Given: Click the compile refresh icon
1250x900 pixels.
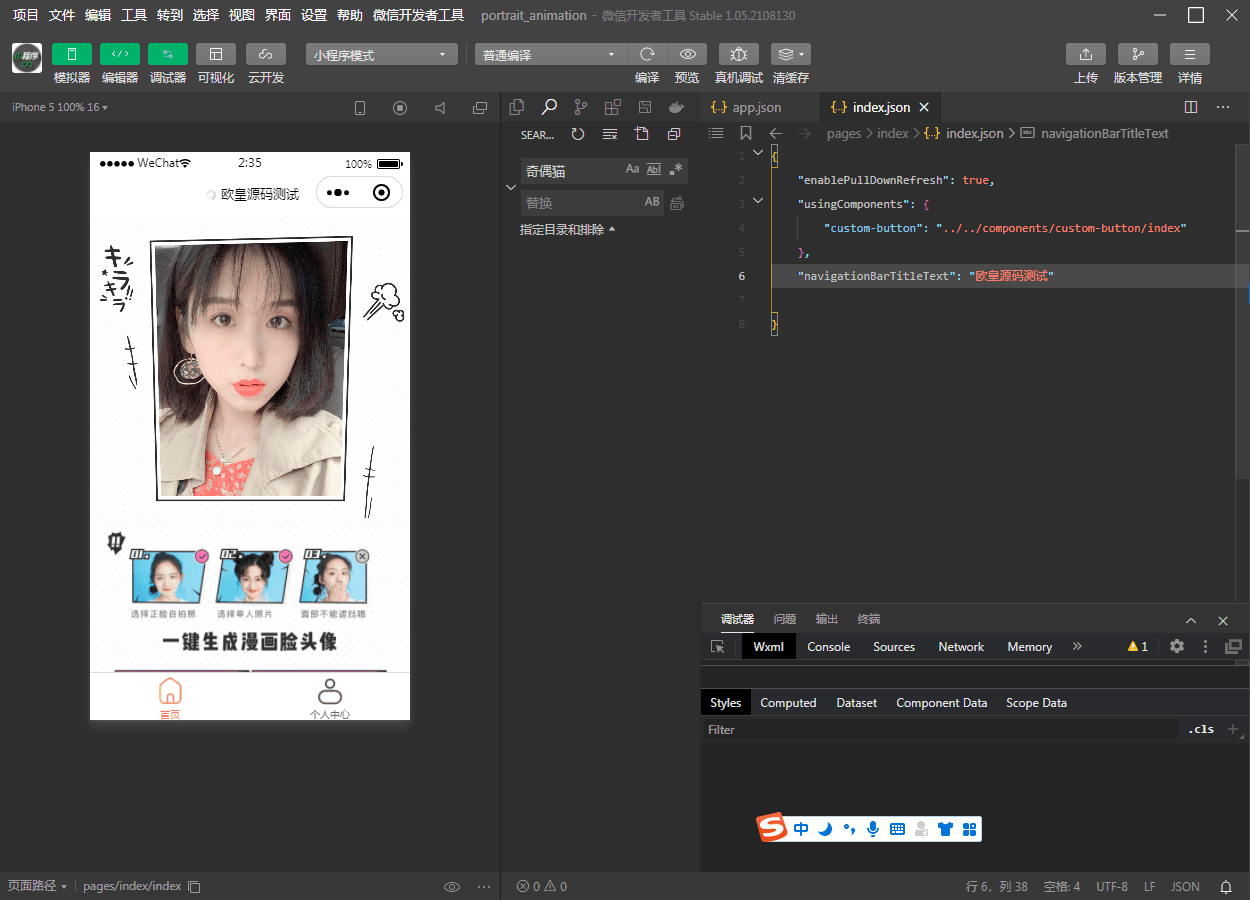Looking at the screenshot, I should (x=647, y=55).
